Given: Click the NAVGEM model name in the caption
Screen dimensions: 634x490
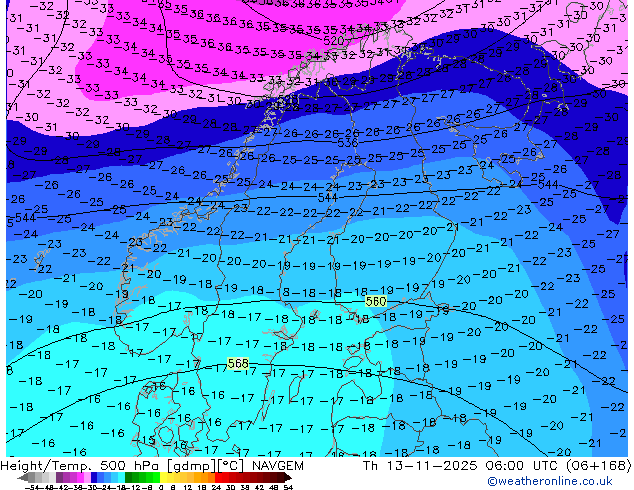Looking at the screenshot, I should tap(278, 466).
